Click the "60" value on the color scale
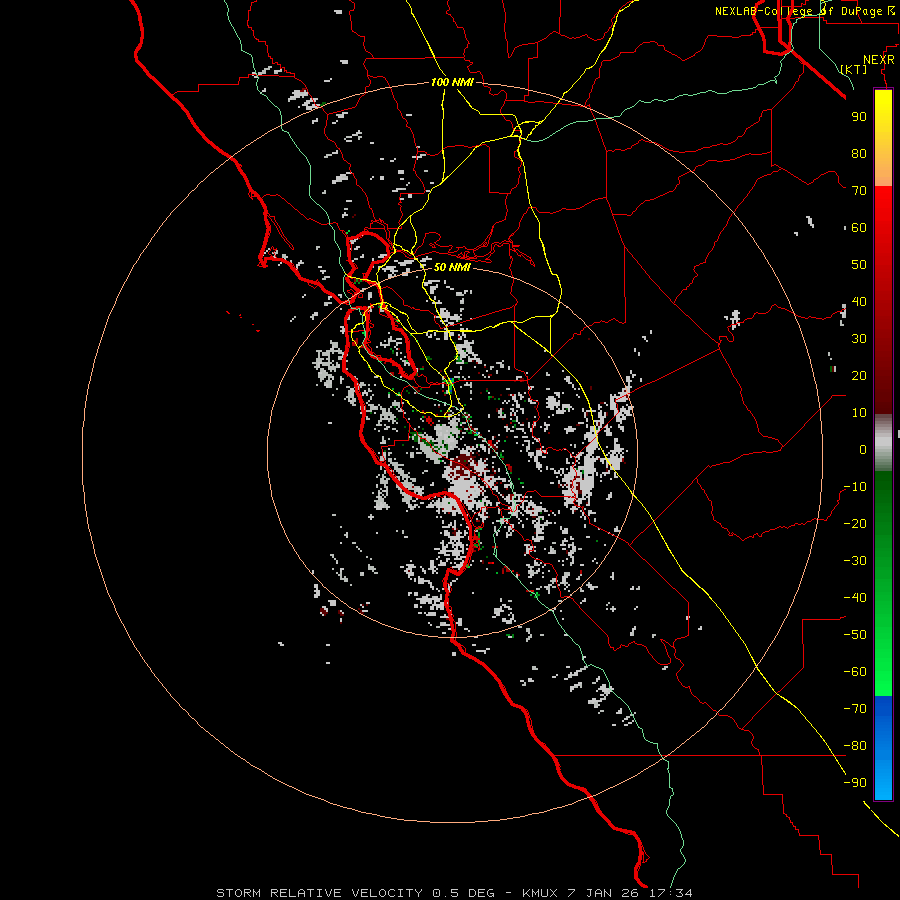This screenshot has height=900, width=900. click(859, 227)
